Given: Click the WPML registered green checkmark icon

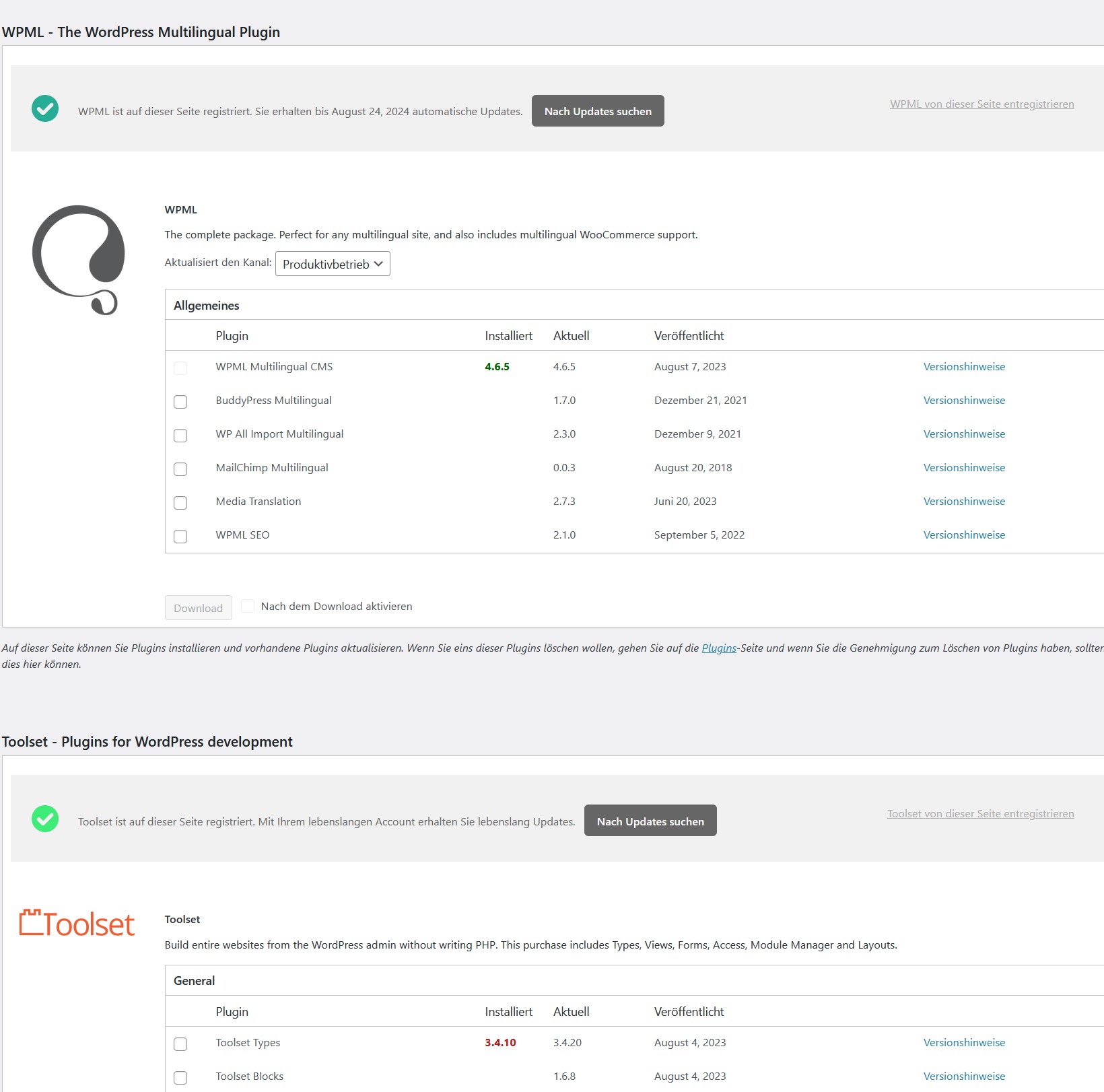Looking at the screenshot, I should (45, 108).
